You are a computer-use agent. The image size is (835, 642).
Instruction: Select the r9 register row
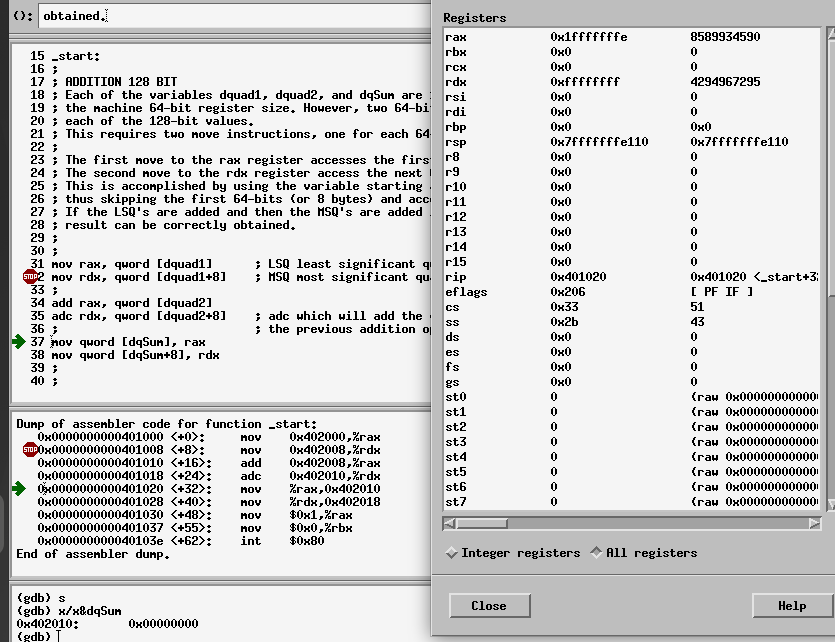(632, 171)
